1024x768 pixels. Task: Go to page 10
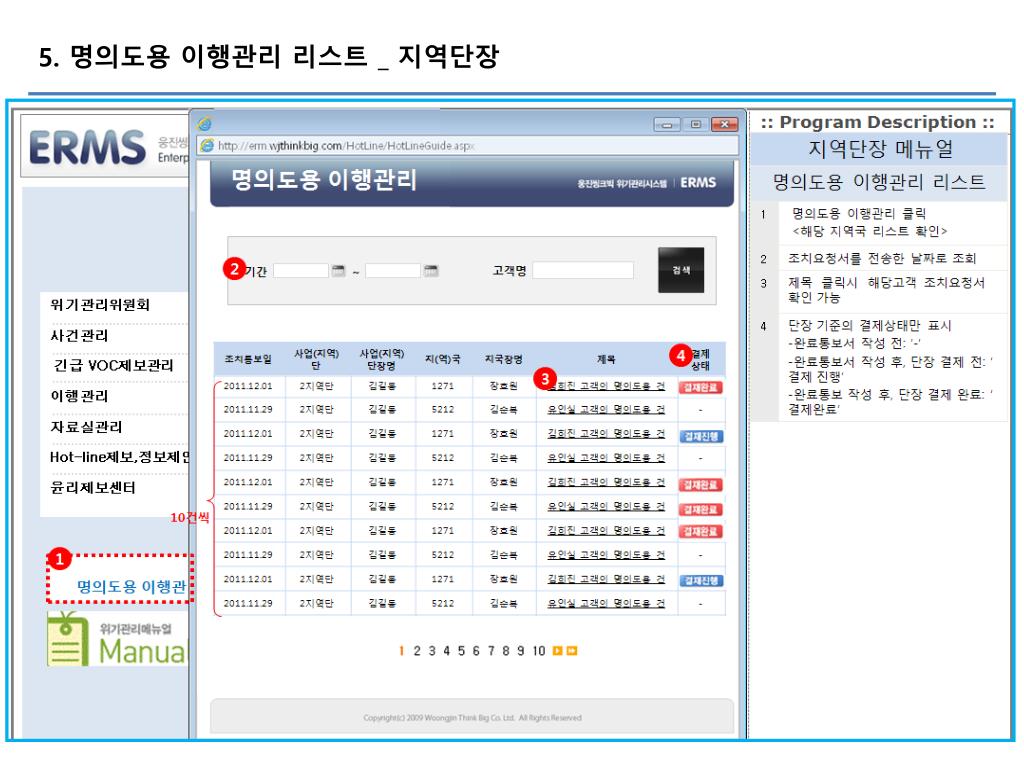tap(538, 651)
